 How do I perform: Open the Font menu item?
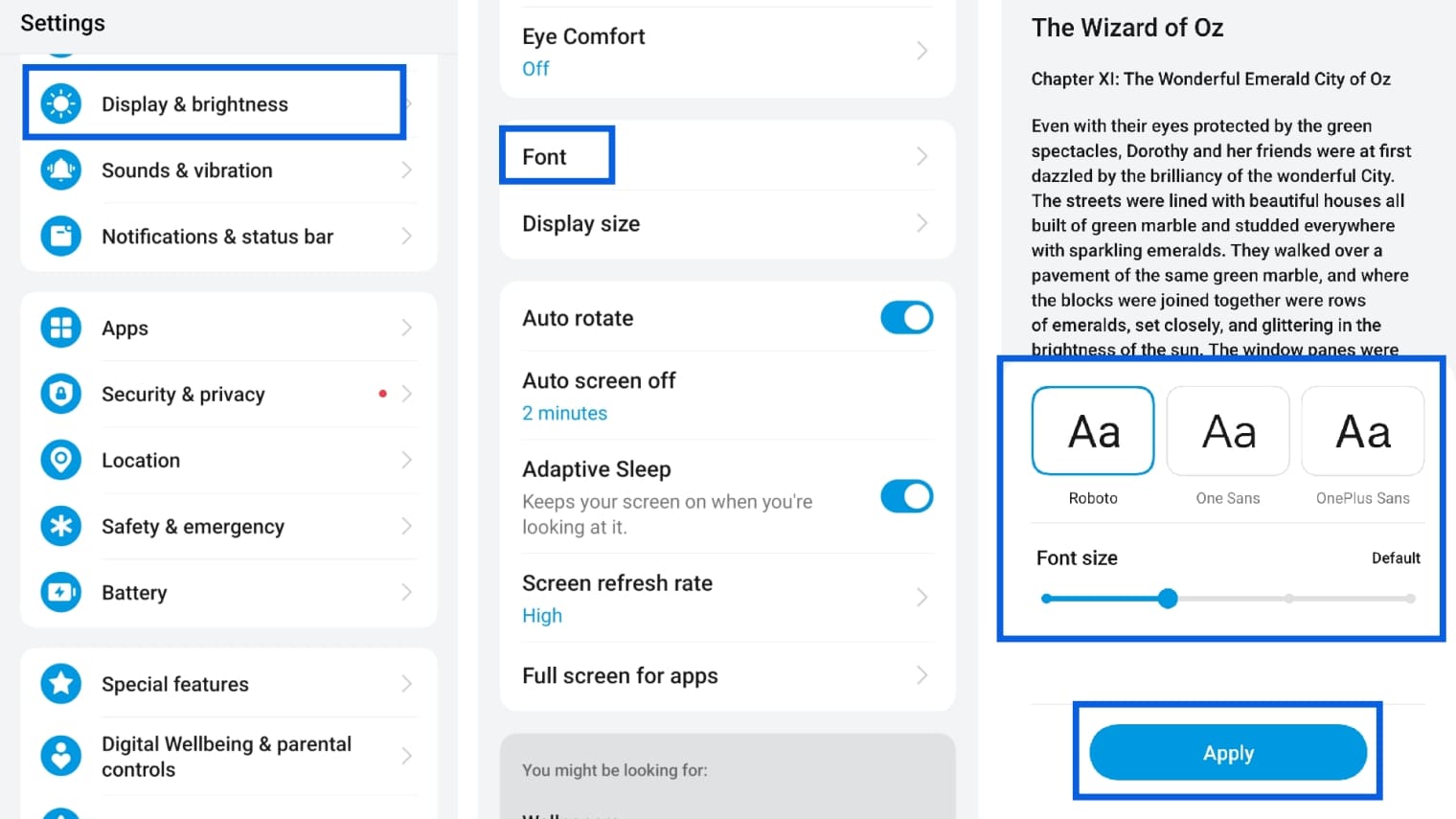[557, 156]
